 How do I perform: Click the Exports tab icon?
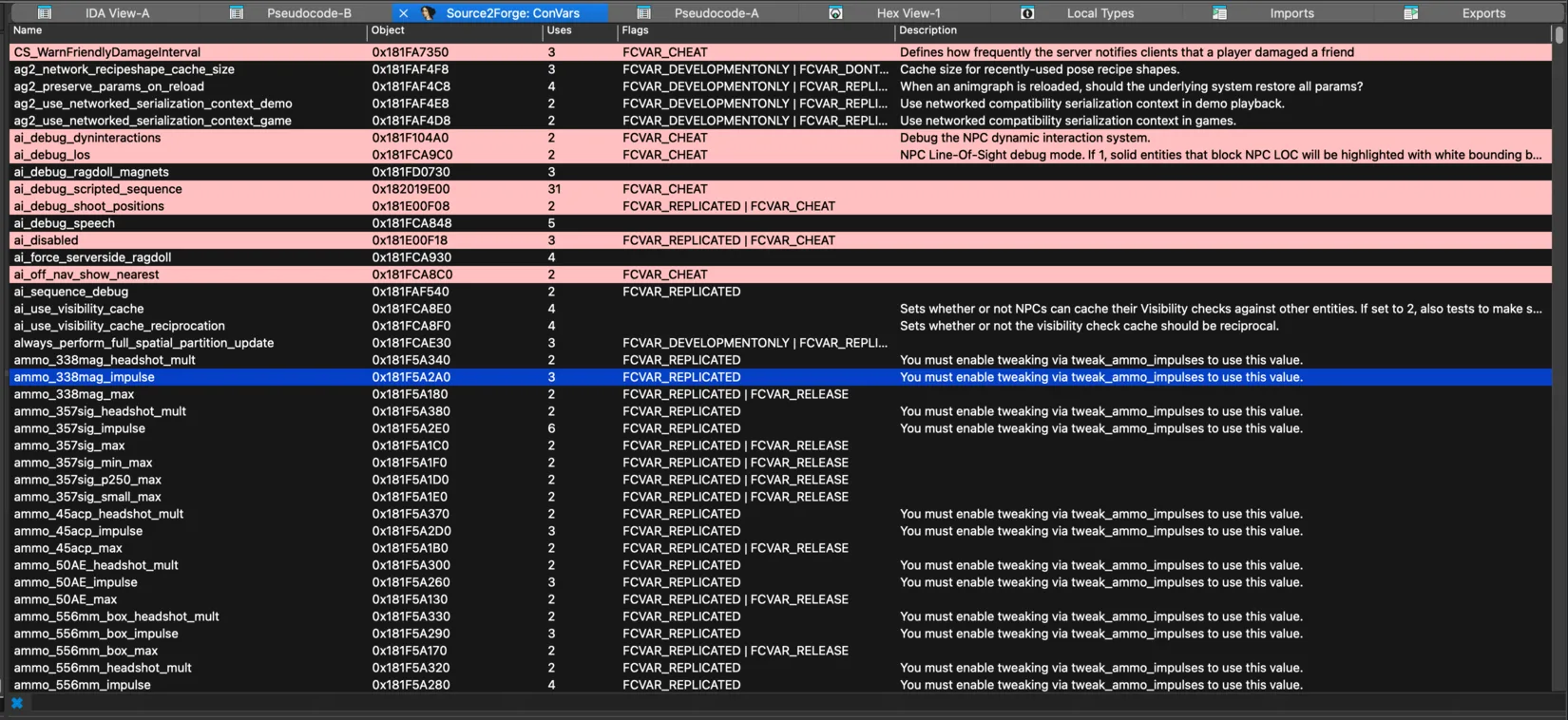(x=1411, y=13)
